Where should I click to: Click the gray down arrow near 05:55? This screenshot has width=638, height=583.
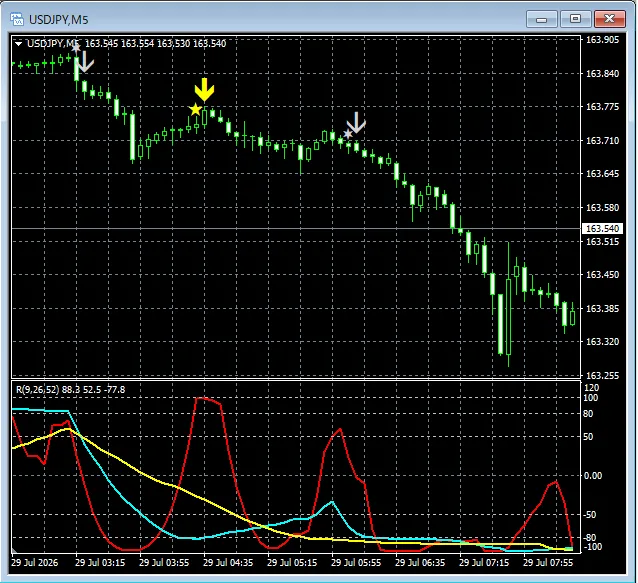coord(356,122)
